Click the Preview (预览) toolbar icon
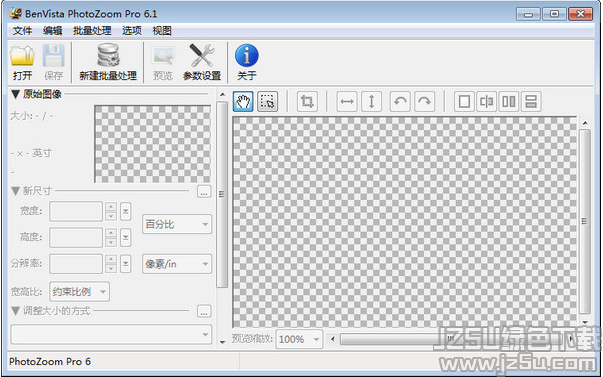The image size is (603, 377). [x=163, y=56]
